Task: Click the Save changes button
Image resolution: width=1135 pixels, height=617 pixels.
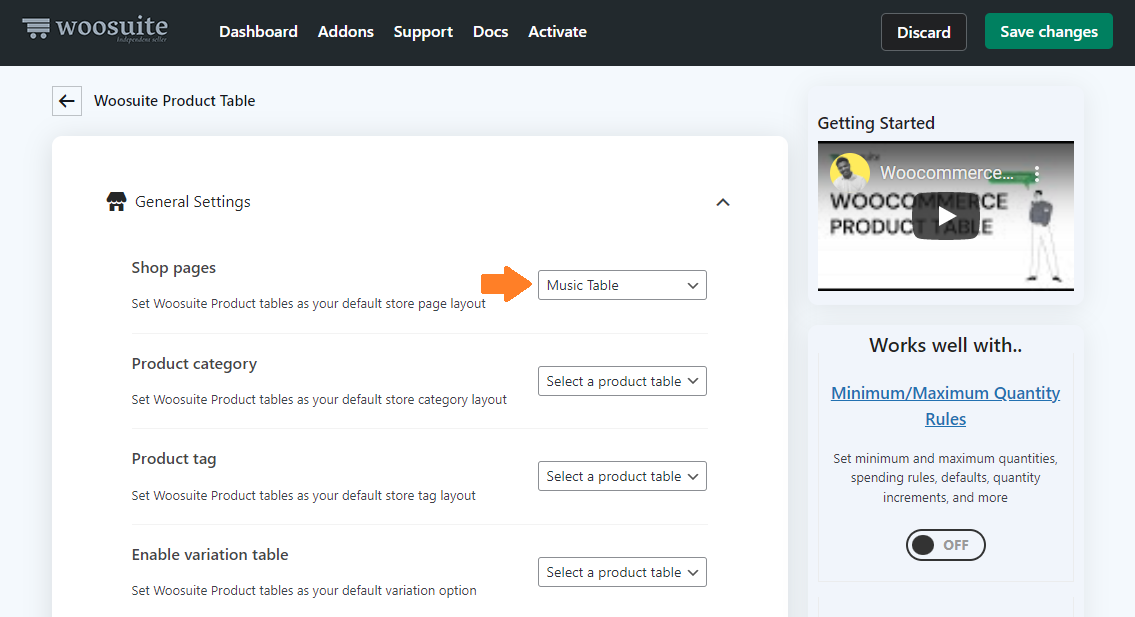Action: click(x=1049, y=31)
